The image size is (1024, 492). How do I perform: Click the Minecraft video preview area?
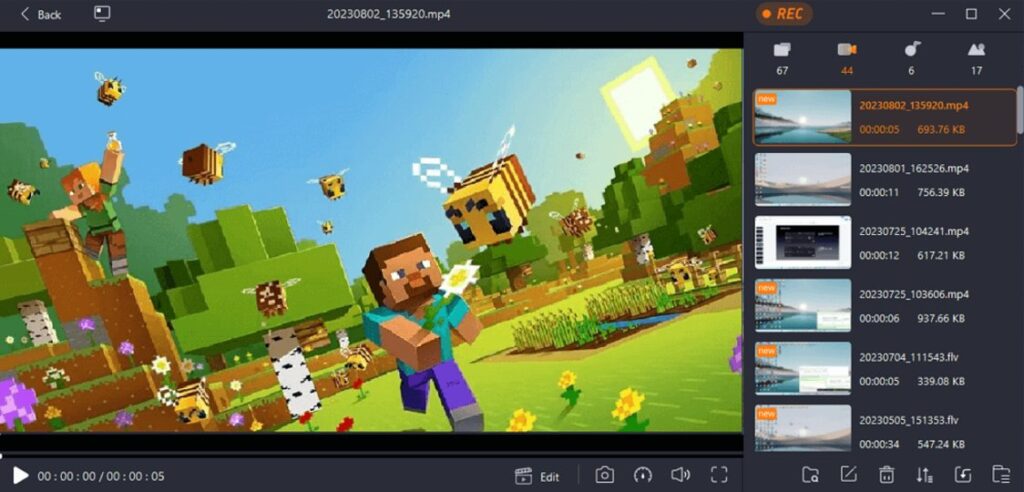tap(372, 240)
